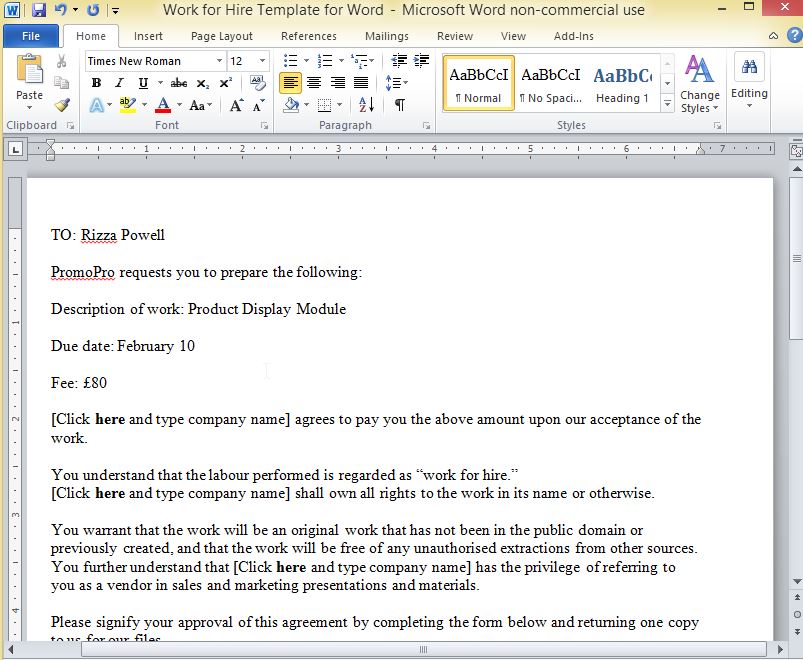Click the Change Styles button
Image resolution: width=803 pixels, height=660 pixels.
(699, 84)
